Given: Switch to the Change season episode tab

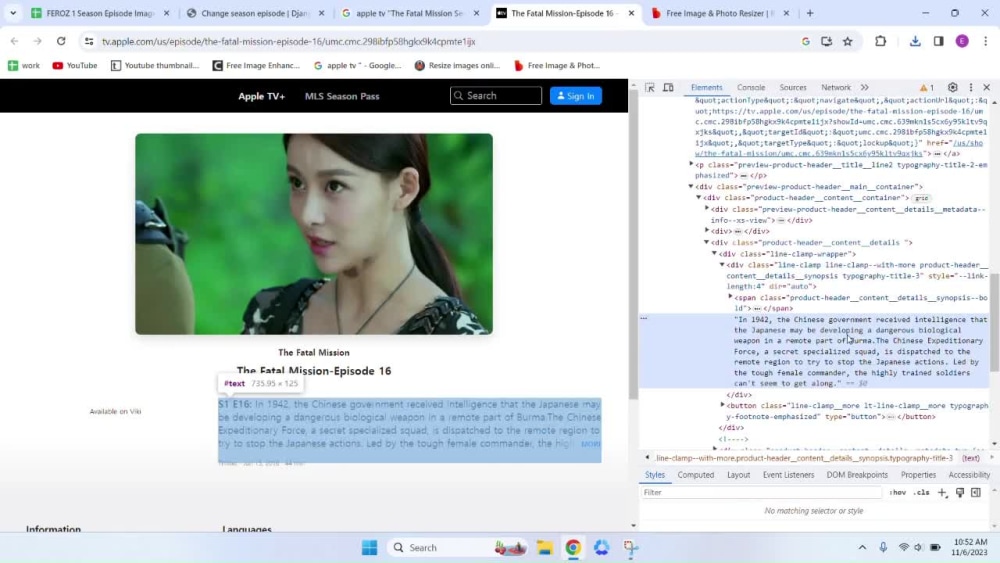Looking at the screenshot, I should click(254, 13).
